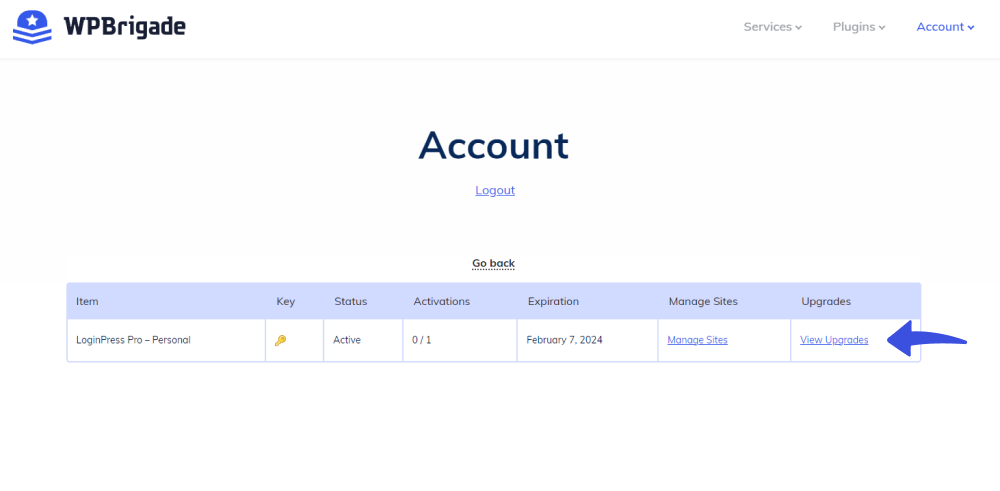Select the LoginPress Pro – Personal cell
The image size is (1000, 491).
pyautogui.click(x=166, y=341)
